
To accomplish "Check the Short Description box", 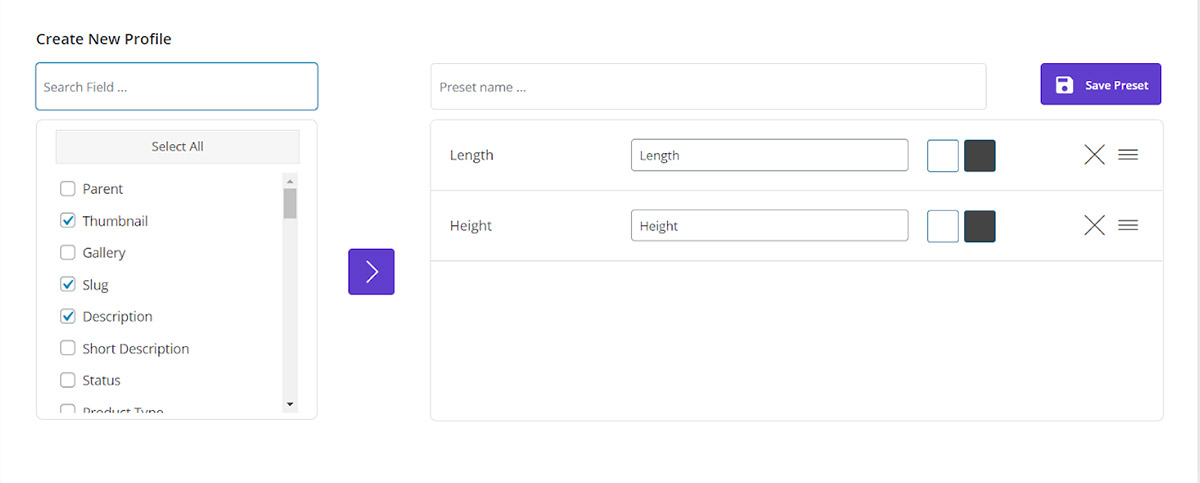I will (x=68, y=349).
